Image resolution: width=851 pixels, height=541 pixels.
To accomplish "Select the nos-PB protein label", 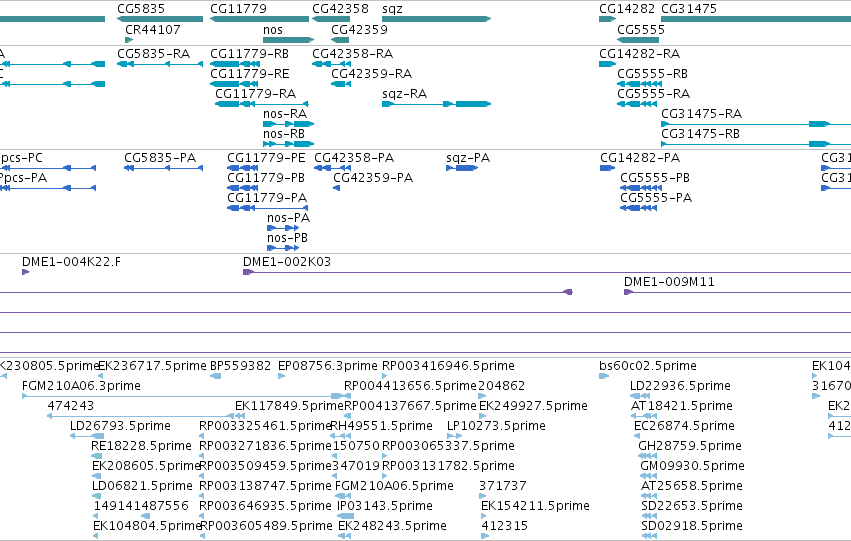I will point(287,238).
